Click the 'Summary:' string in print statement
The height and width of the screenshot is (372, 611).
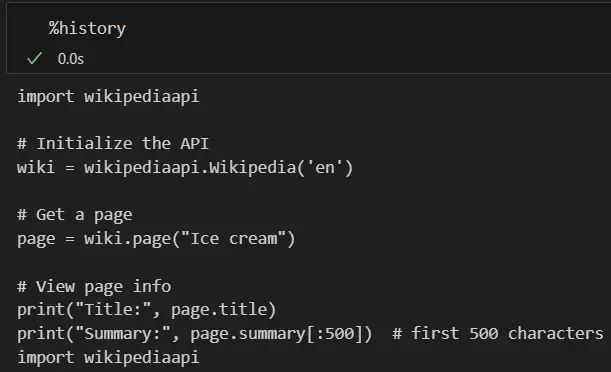[122, 334]
